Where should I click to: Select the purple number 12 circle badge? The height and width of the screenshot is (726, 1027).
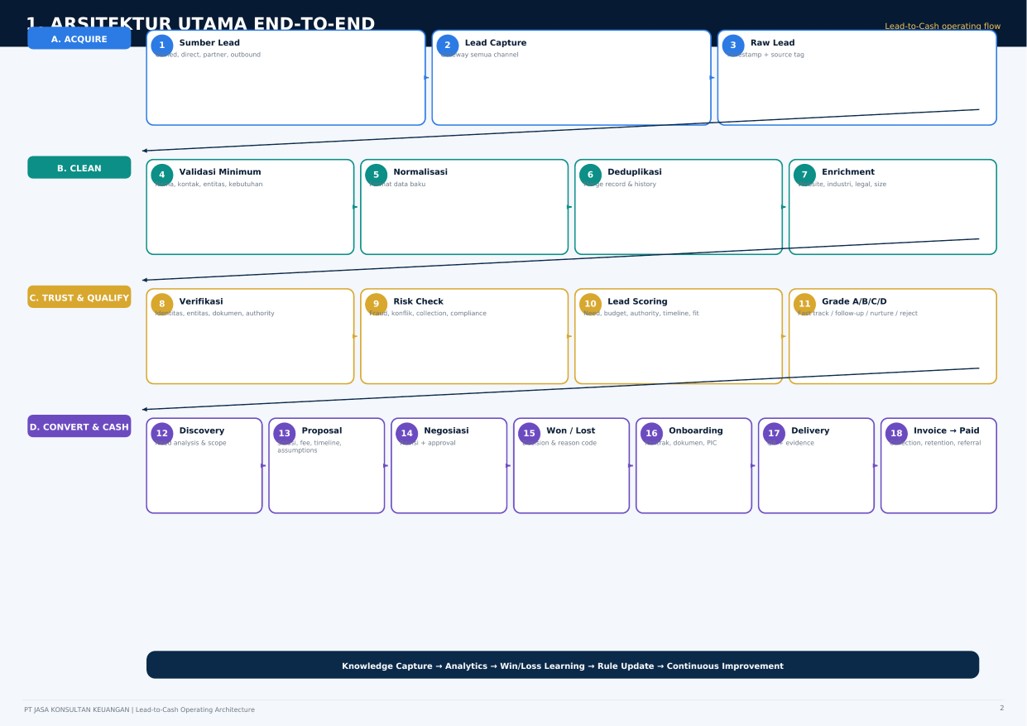tap(162, 433)
